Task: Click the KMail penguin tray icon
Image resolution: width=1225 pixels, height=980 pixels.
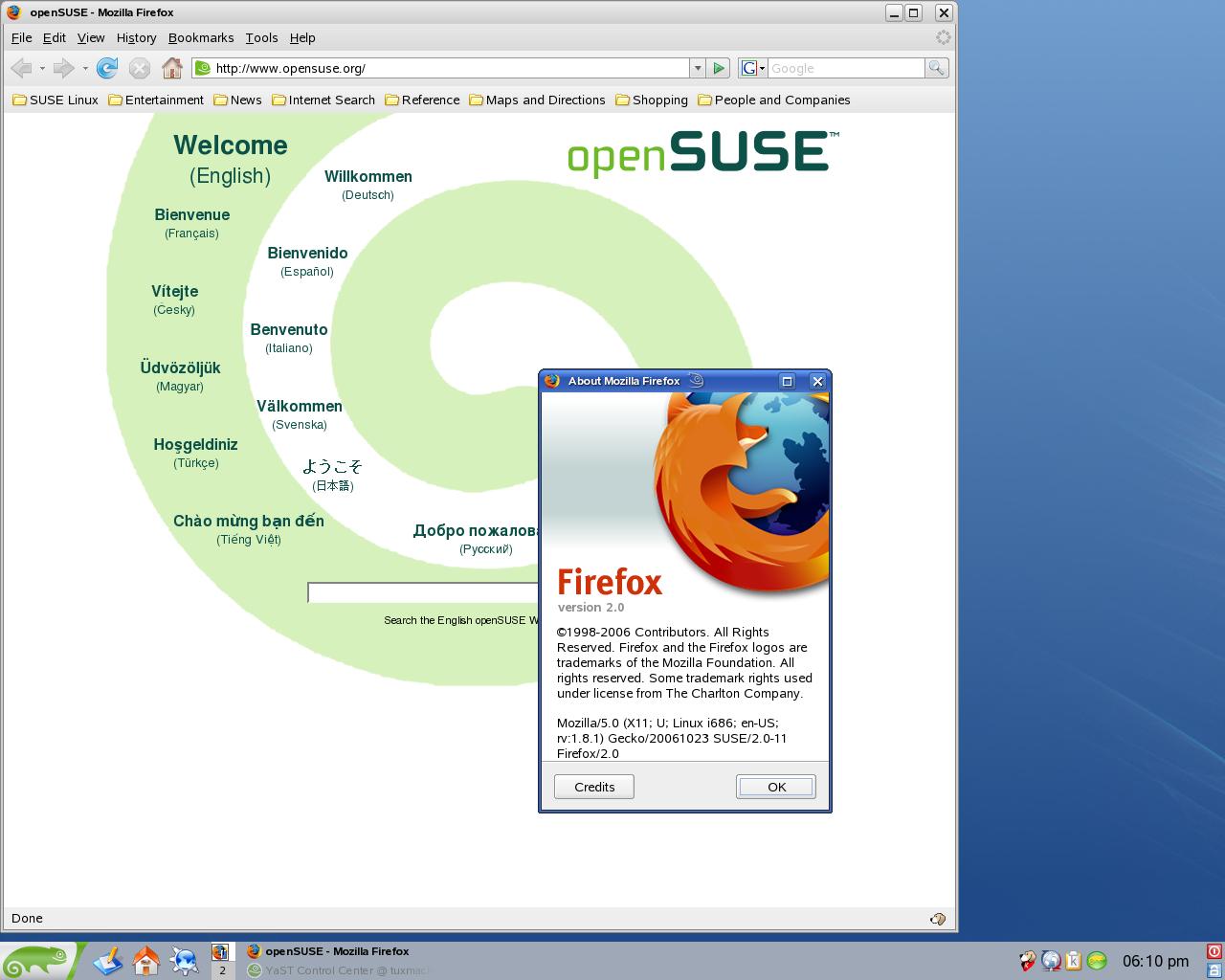Action: (1028, 961)
